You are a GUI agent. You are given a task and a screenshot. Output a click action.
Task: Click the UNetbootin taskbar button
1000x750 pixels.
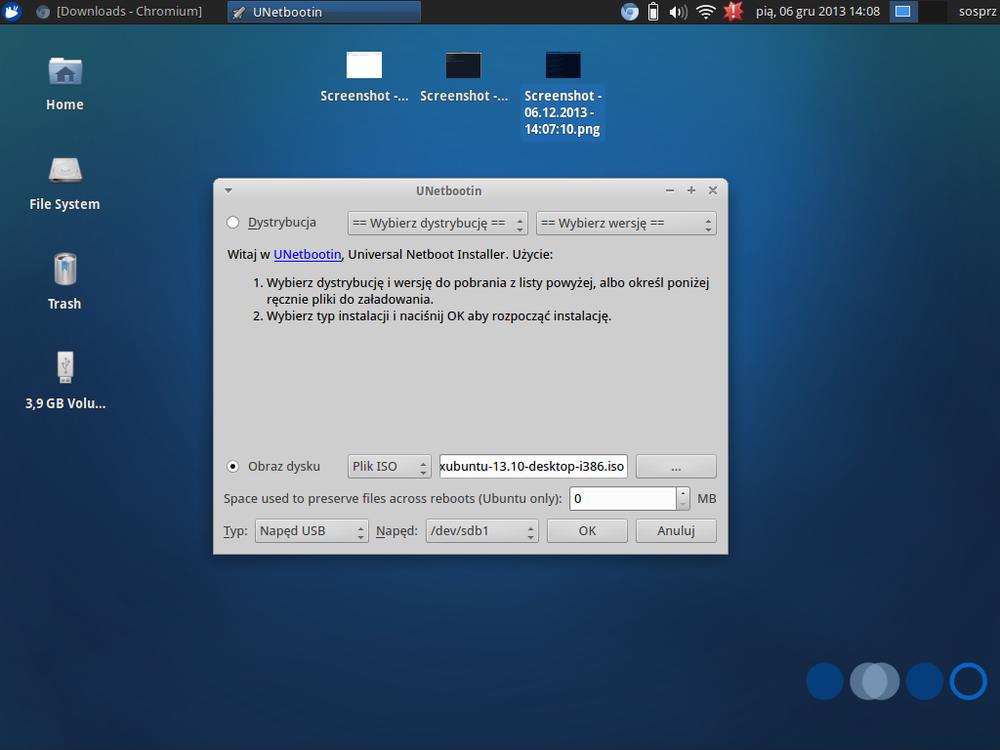[324, 11]
